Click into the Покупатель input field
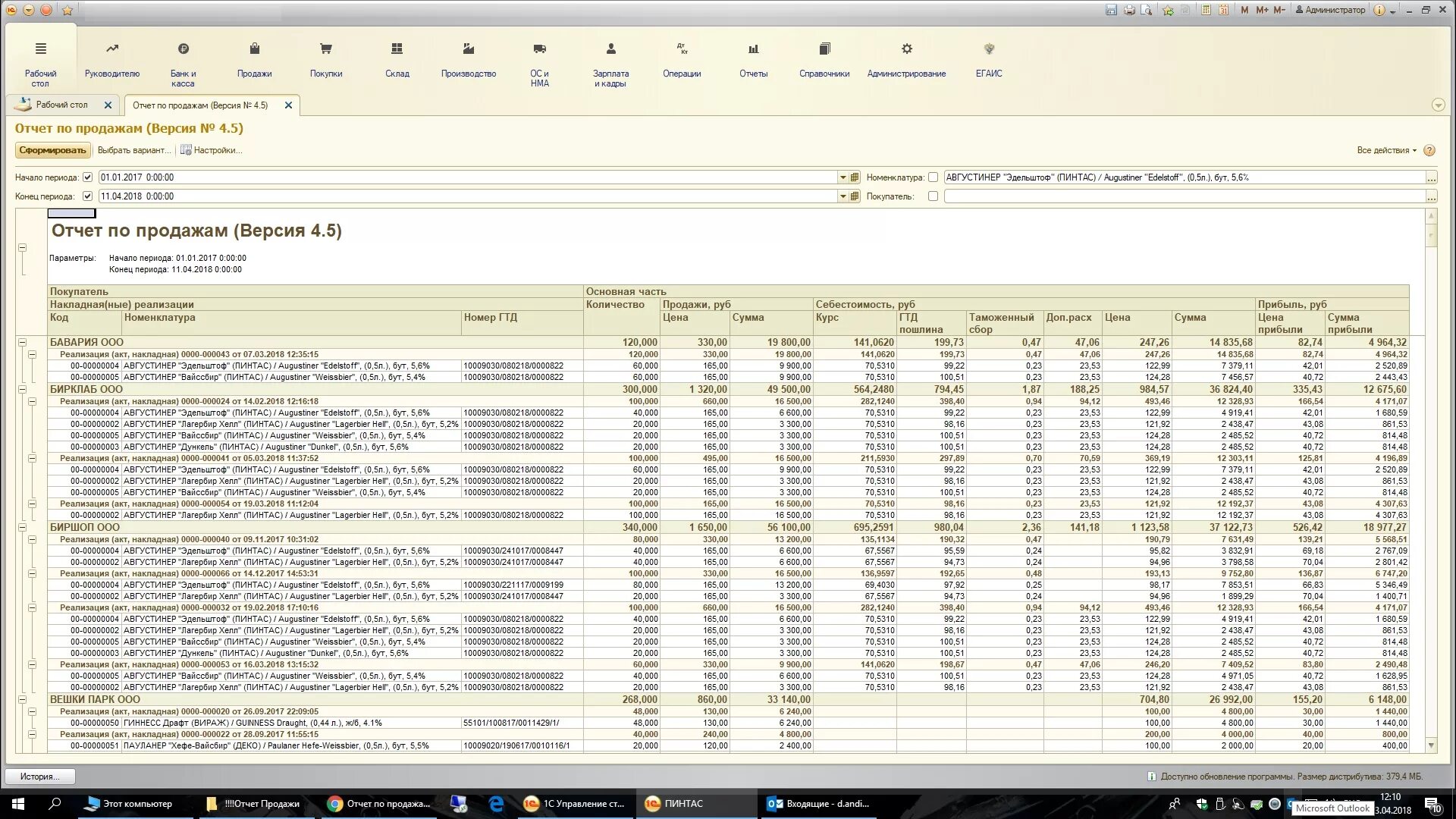Viewport: 1456px width, 819px height. pos(1185,196)
